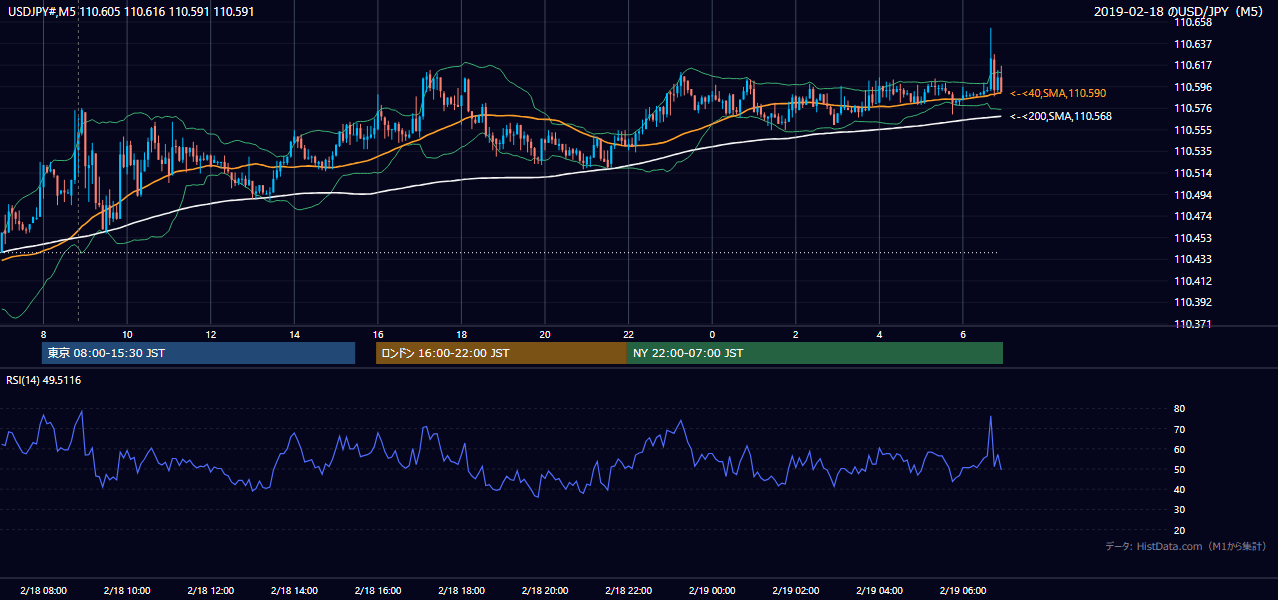The height and width of the screenshot is (600, 1278).
Task: Click price axis label 110.371
Action: pos(1192,324)
